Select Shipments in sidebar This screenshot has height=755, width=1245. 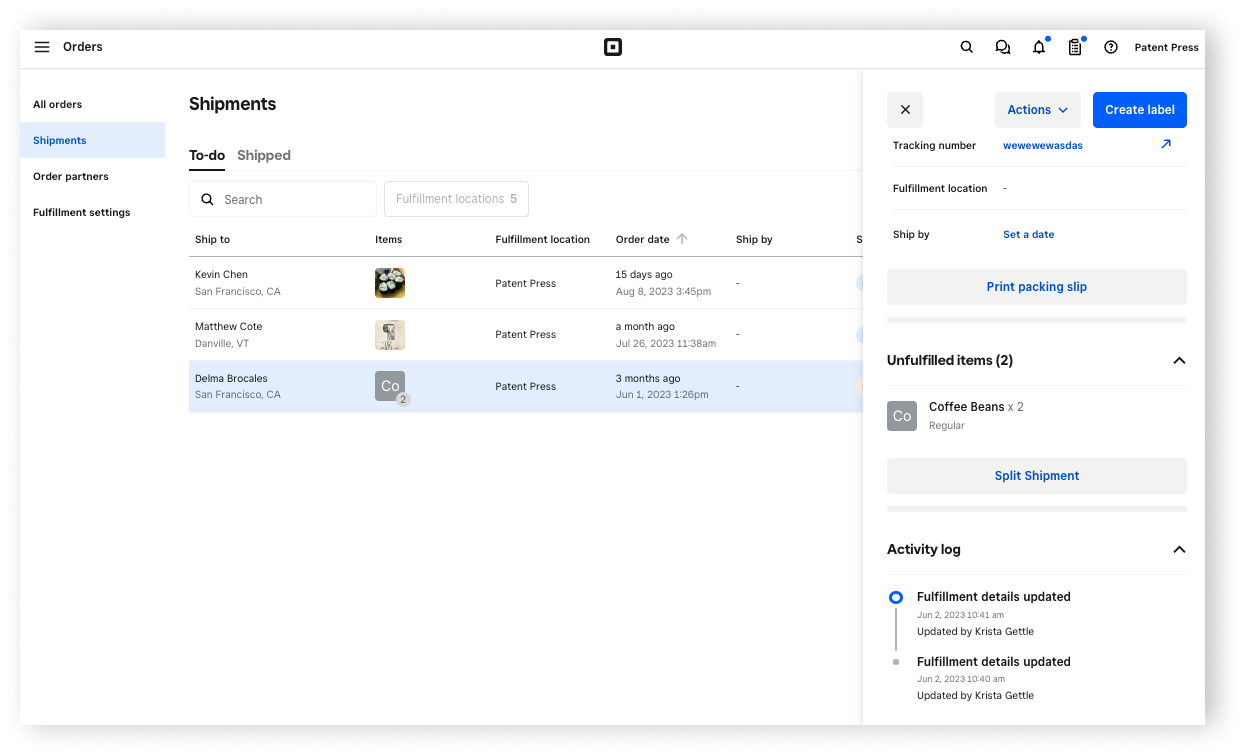pos(92,140)
